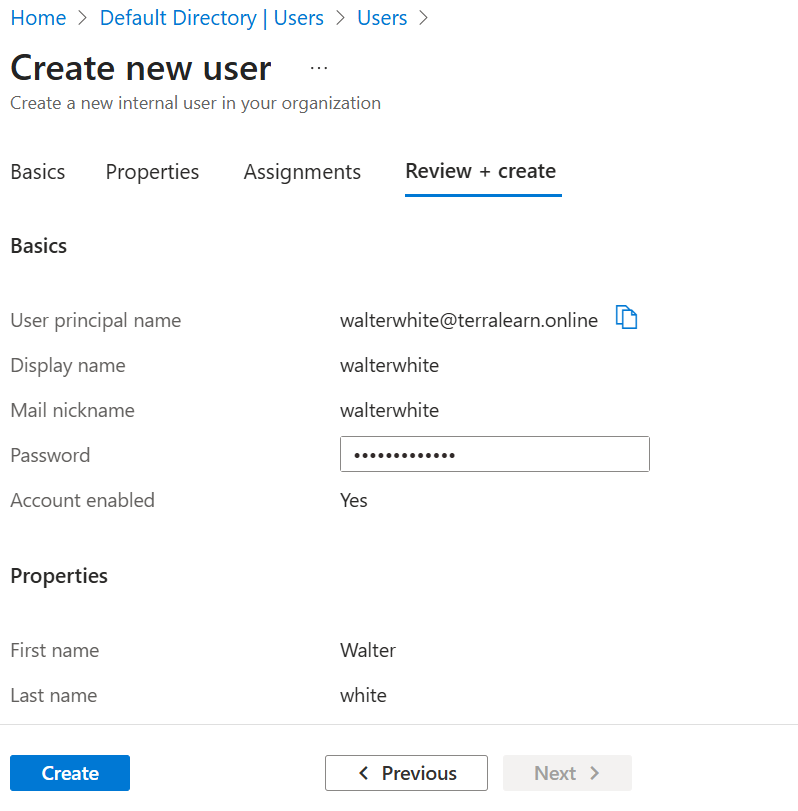Click the masked Password field

(x=494, y=454)
